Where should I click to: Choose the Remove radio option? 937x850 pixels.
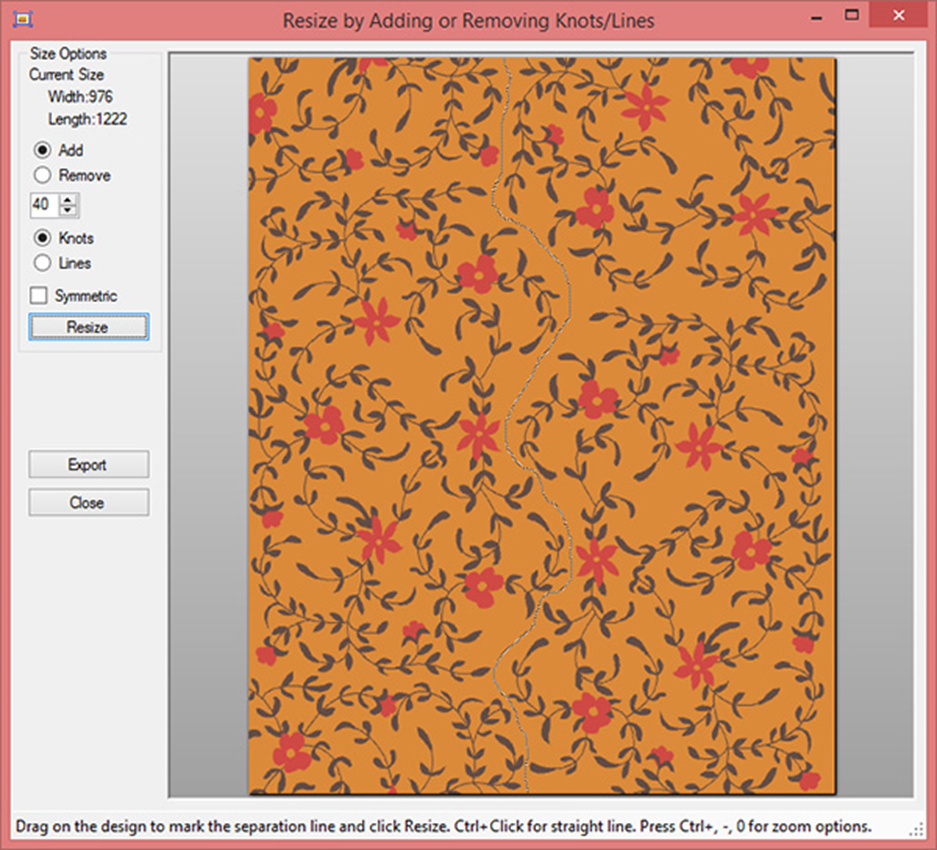click(x=43, y=176)
